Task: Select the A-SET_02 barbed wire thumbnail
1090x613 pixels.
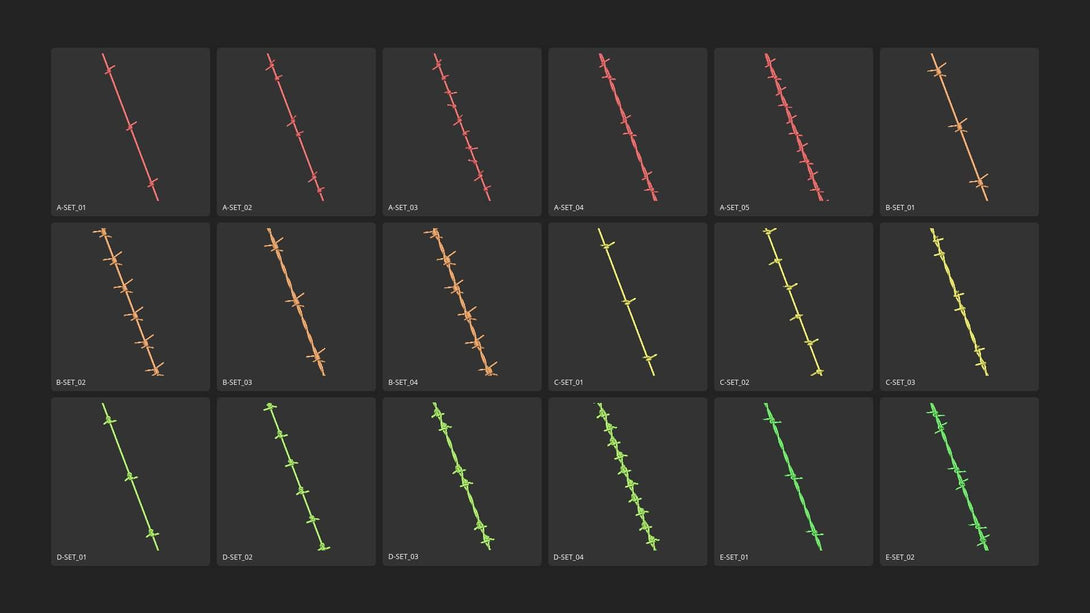Action: 296,131
